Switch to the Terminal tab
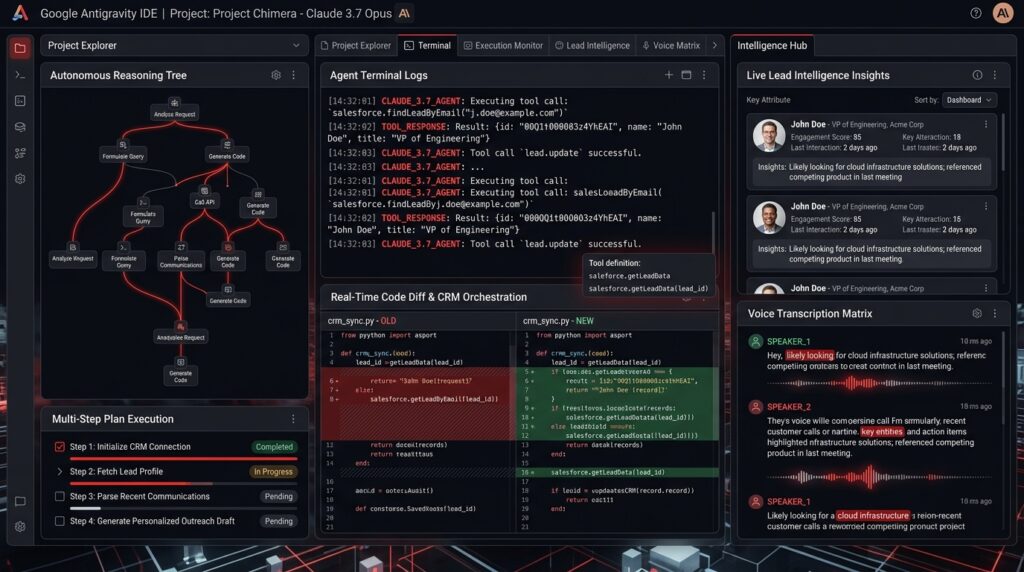1024x572 pixels. click(428, 46)
